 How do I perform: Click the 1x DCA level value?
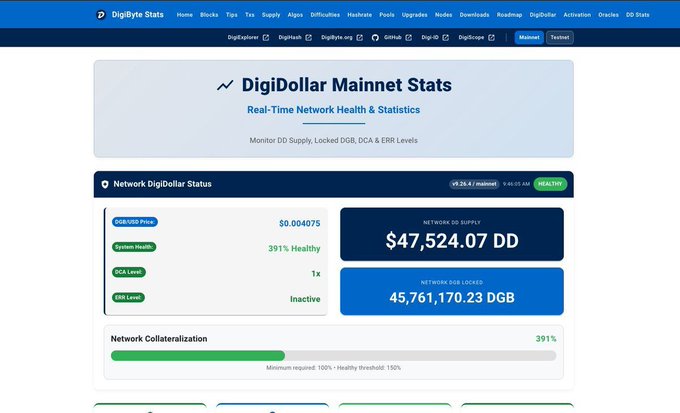point(316,274)
